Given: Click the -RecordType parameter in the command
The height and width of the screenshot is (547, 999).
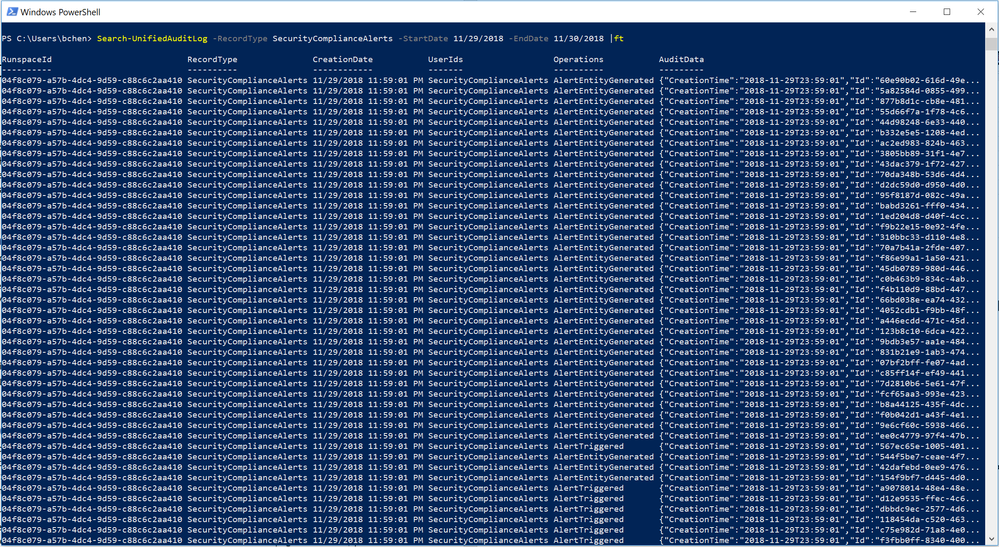Looking at the screenshot, I should (240, 39).
